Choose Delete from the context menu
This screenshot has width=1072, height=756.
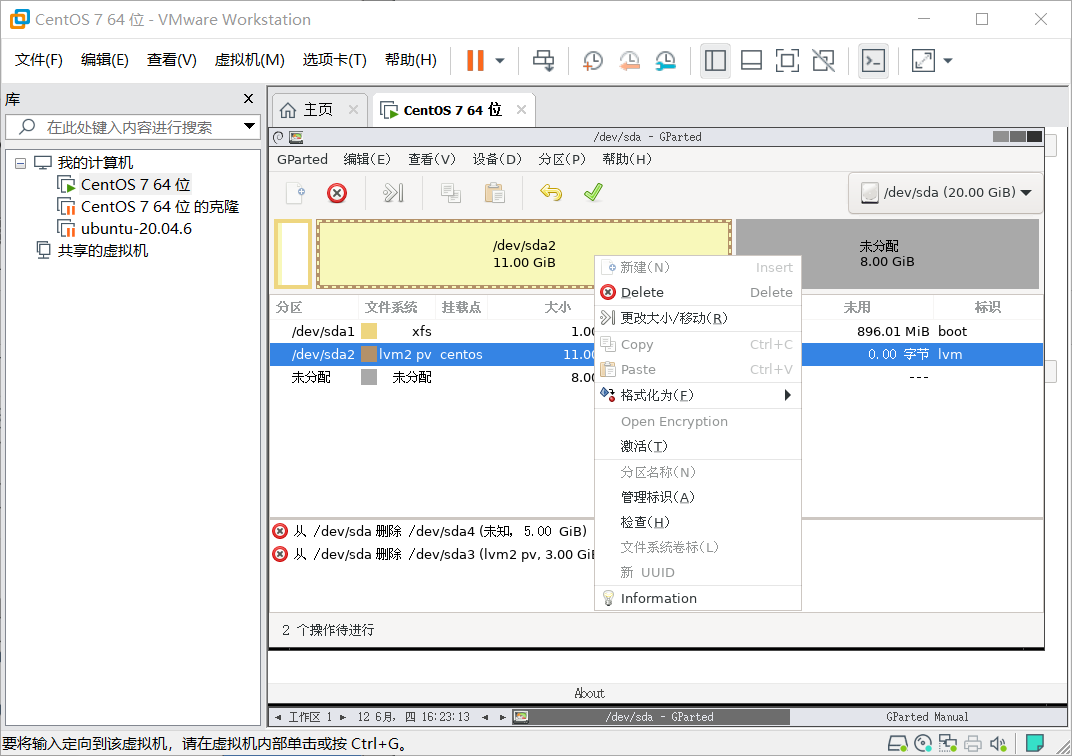pyautogui.click(x=697, y=293)
